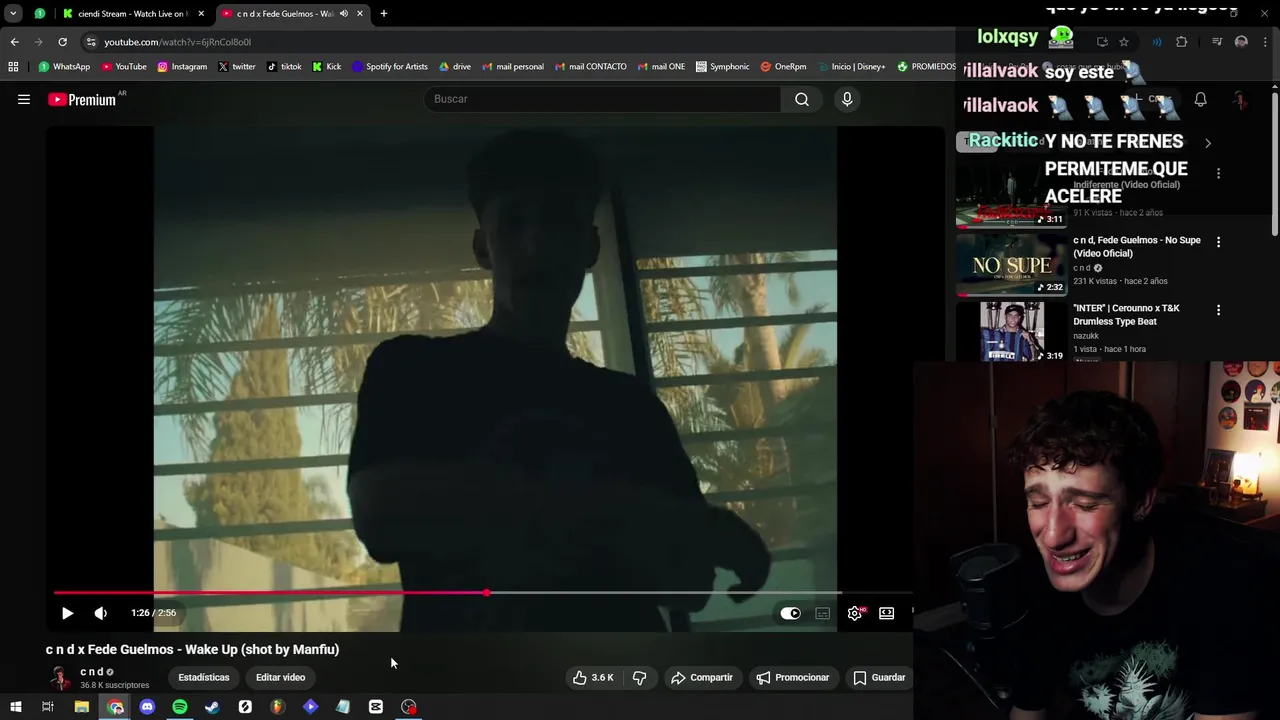Like the video with 3.6 K likes

(593, 677)
